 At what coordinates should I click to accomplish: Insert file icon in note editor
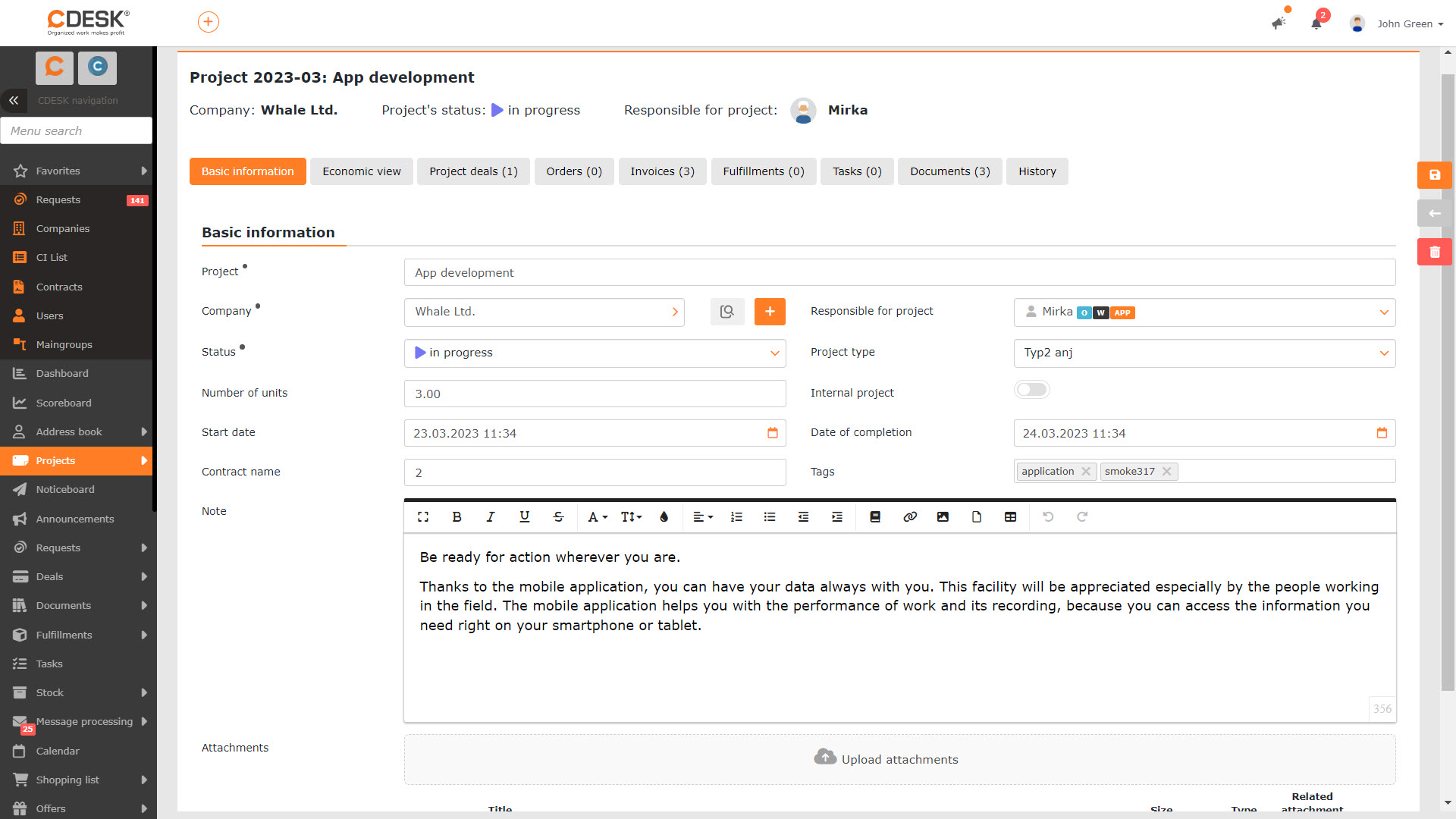point(977,517)
